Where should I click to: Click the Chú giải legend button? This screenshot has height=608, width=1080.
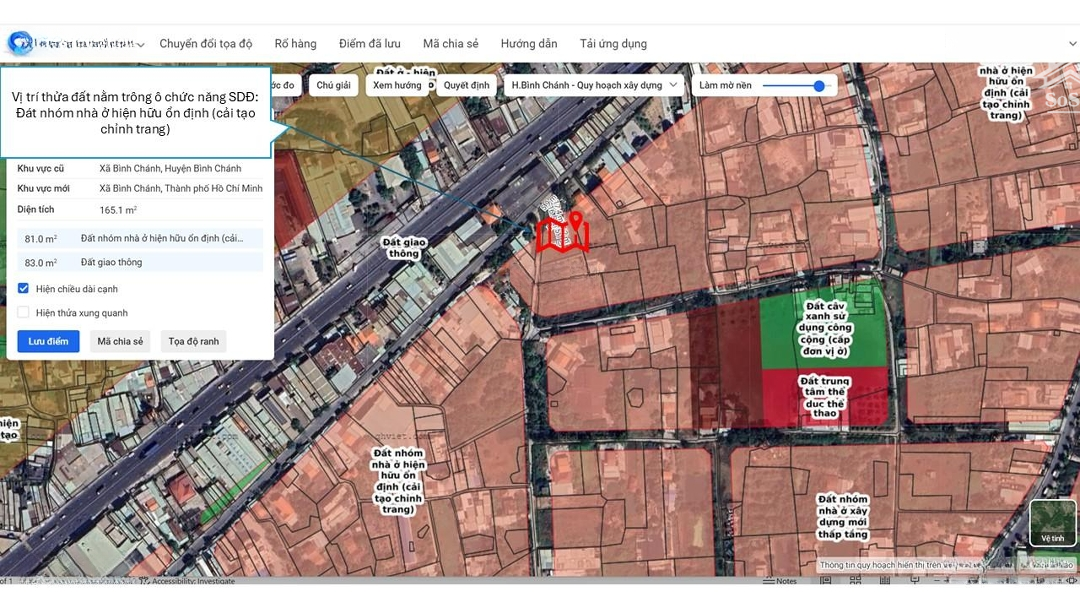tap(333, 86)
